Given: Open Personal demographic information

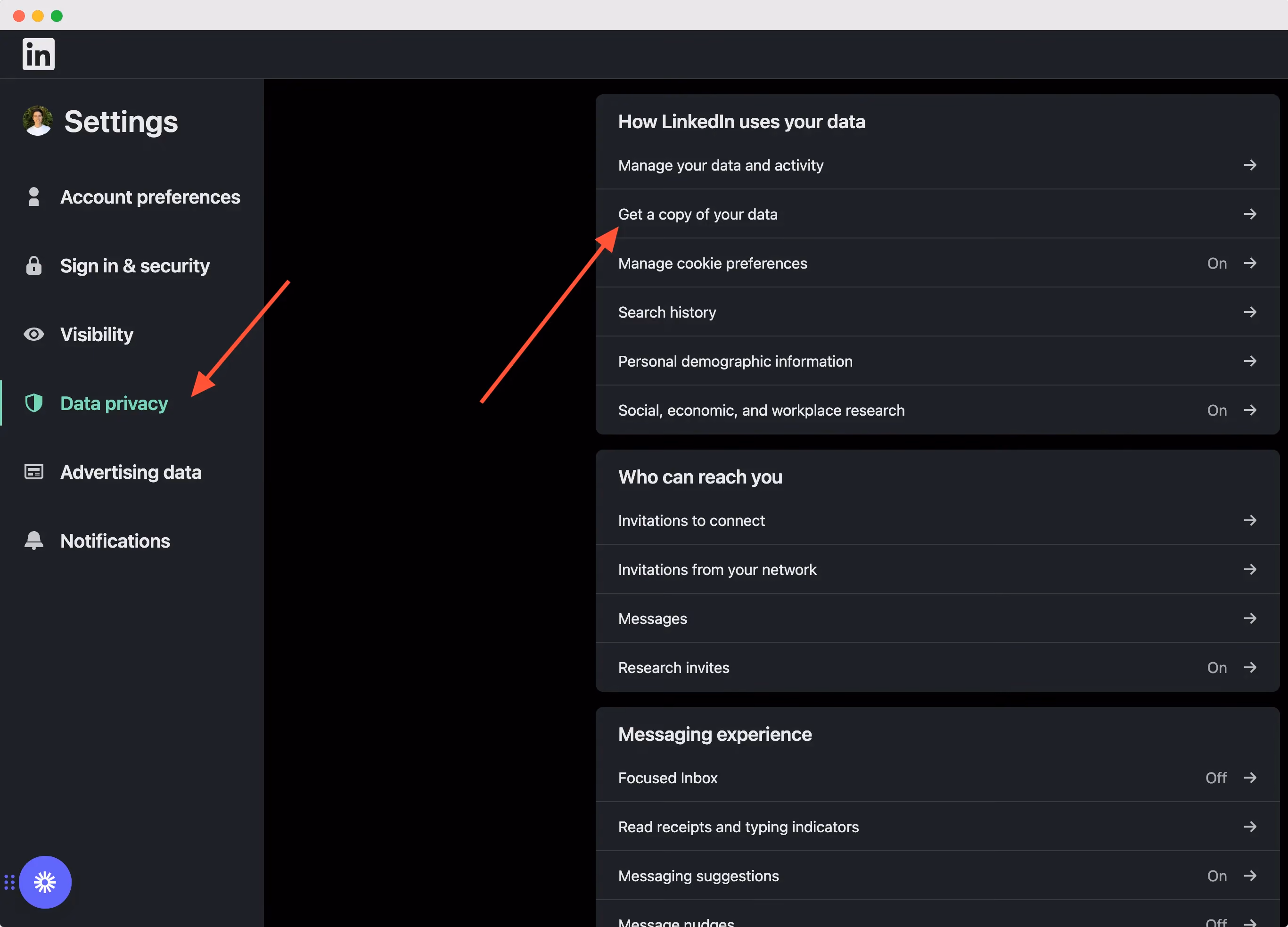Looking at the screenshot, I should point(937,361).
